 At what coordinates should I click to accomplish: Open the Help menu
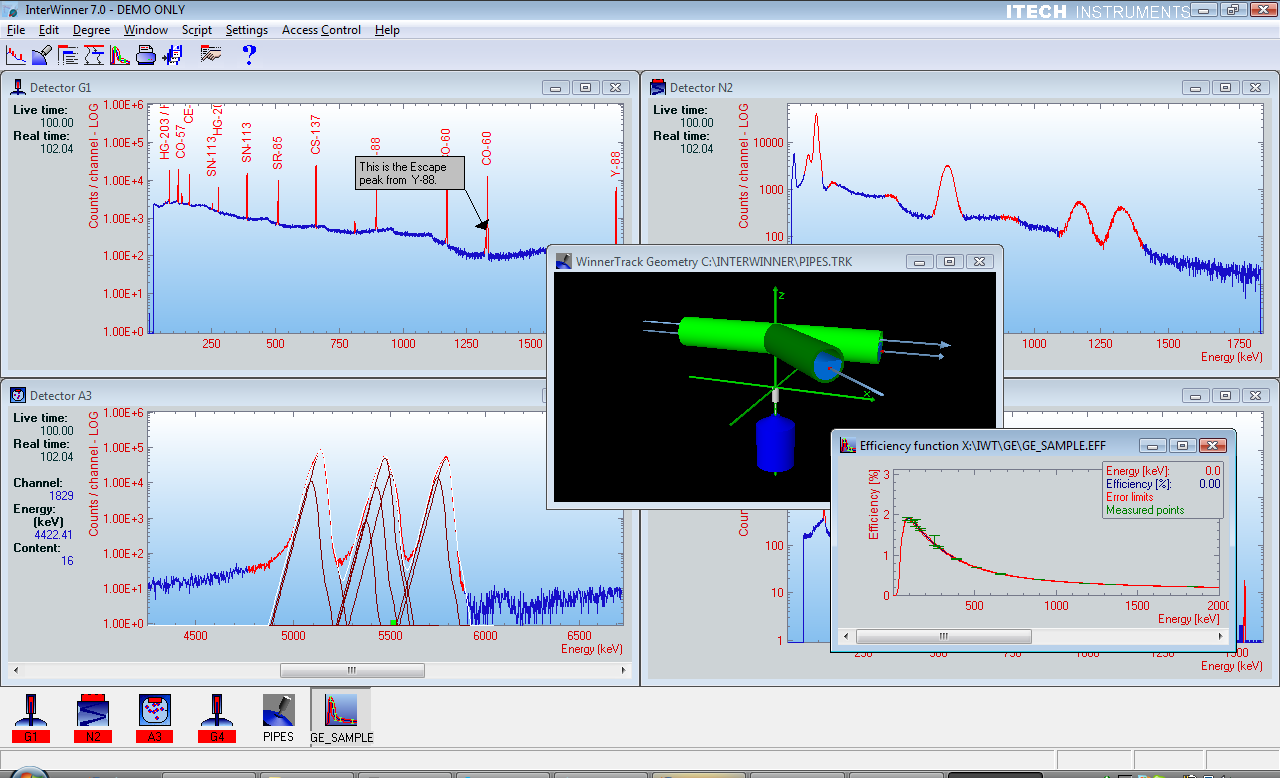pyautogui.click(x=387, y=30)
